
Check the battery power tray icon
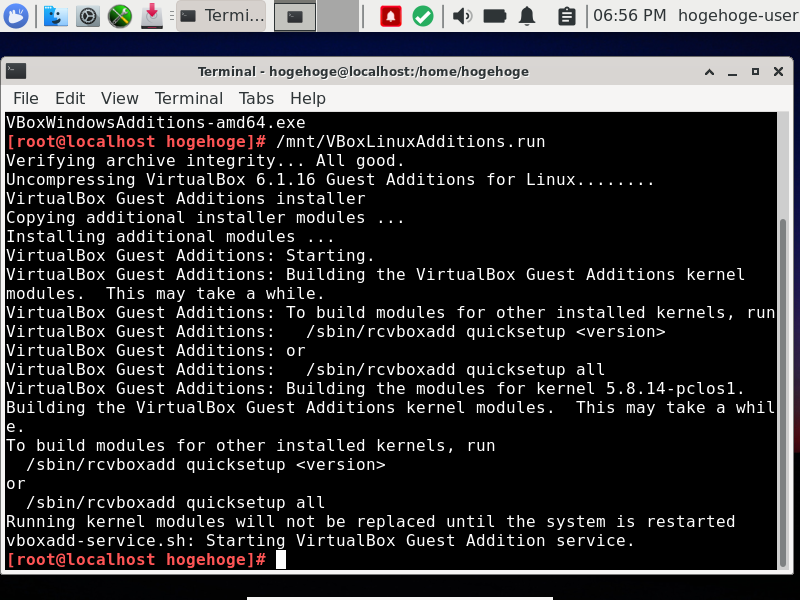[x=494, y=16]
